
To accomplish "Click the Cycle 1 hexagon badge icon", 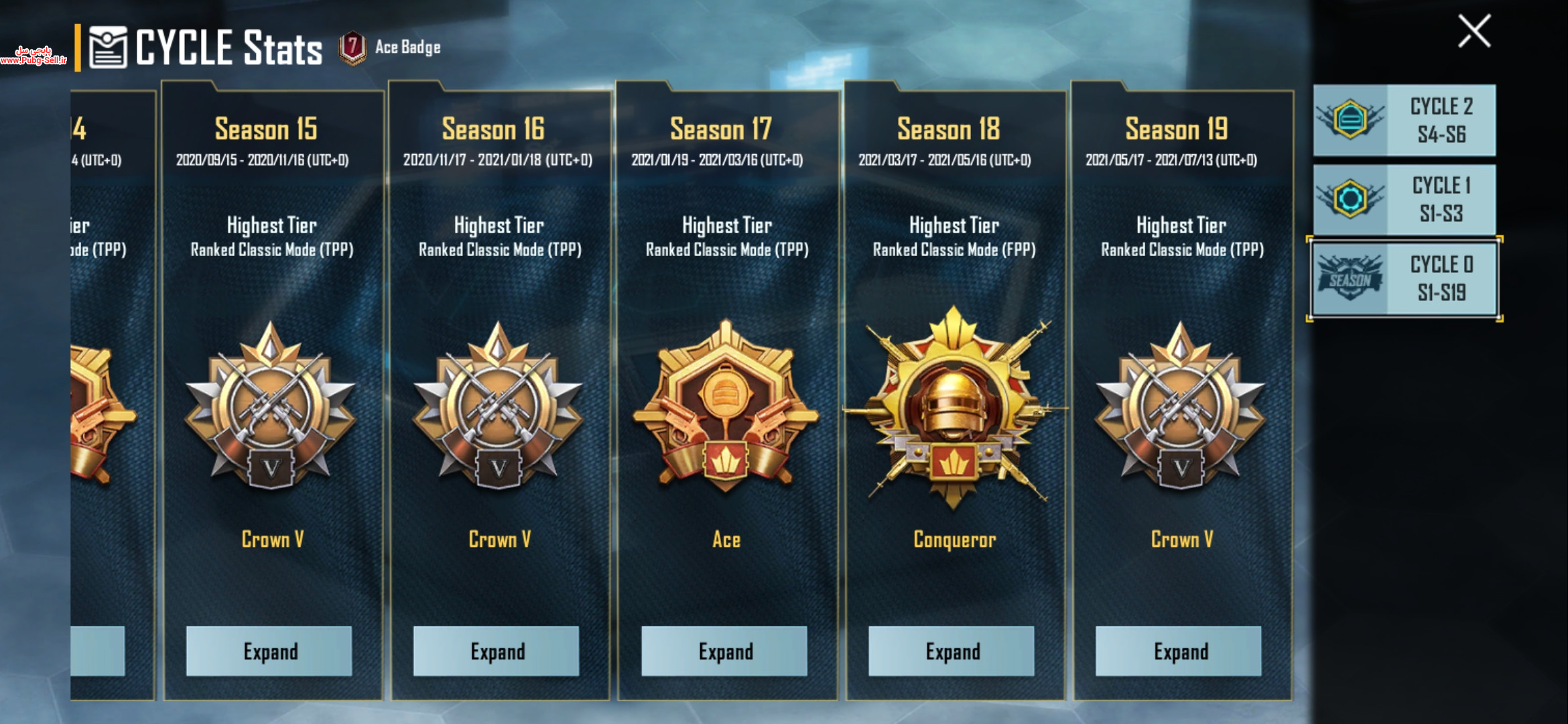I will click(1350, 199).
